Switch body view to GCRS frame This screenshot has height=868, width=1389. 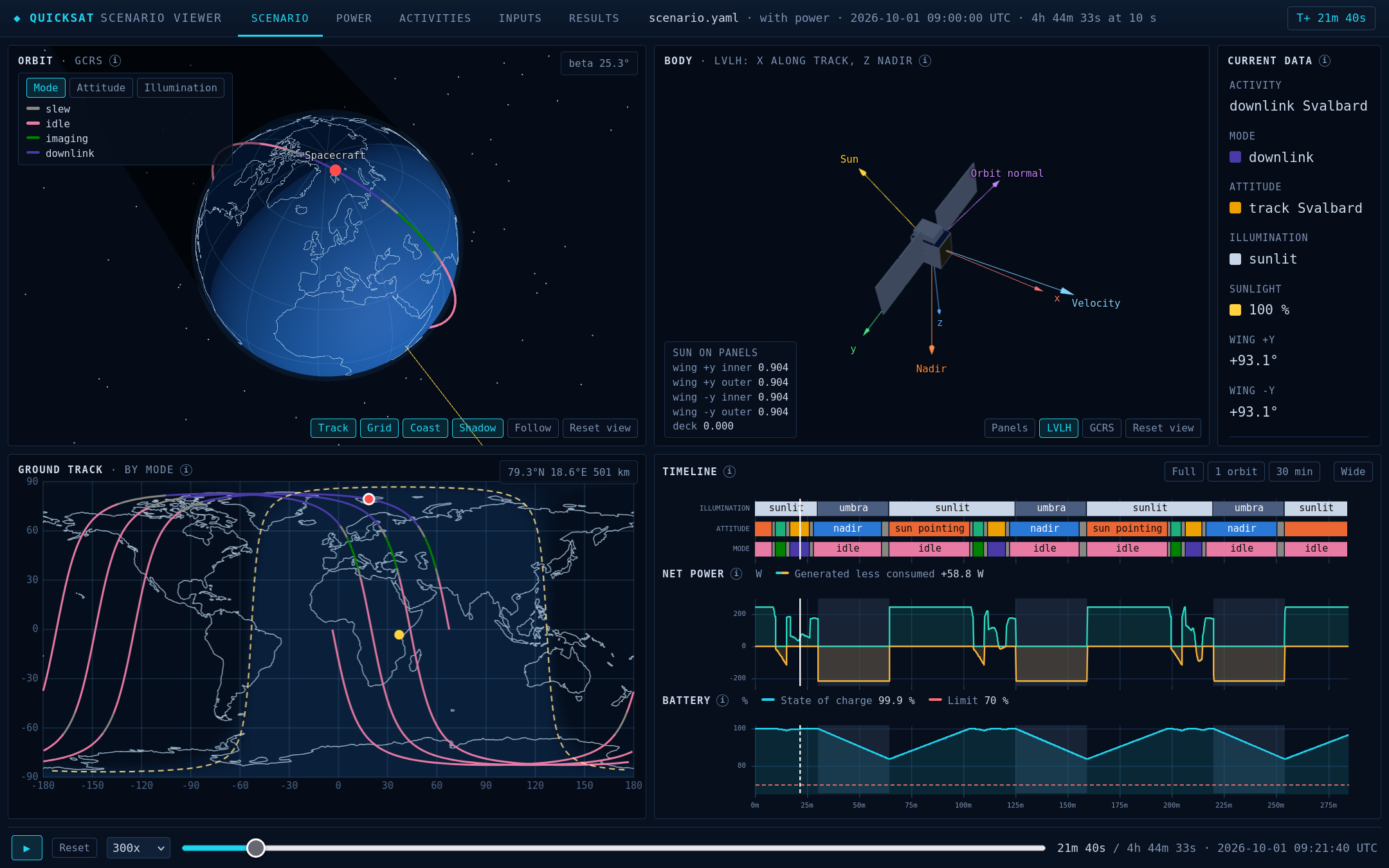tap(1102, 428)
